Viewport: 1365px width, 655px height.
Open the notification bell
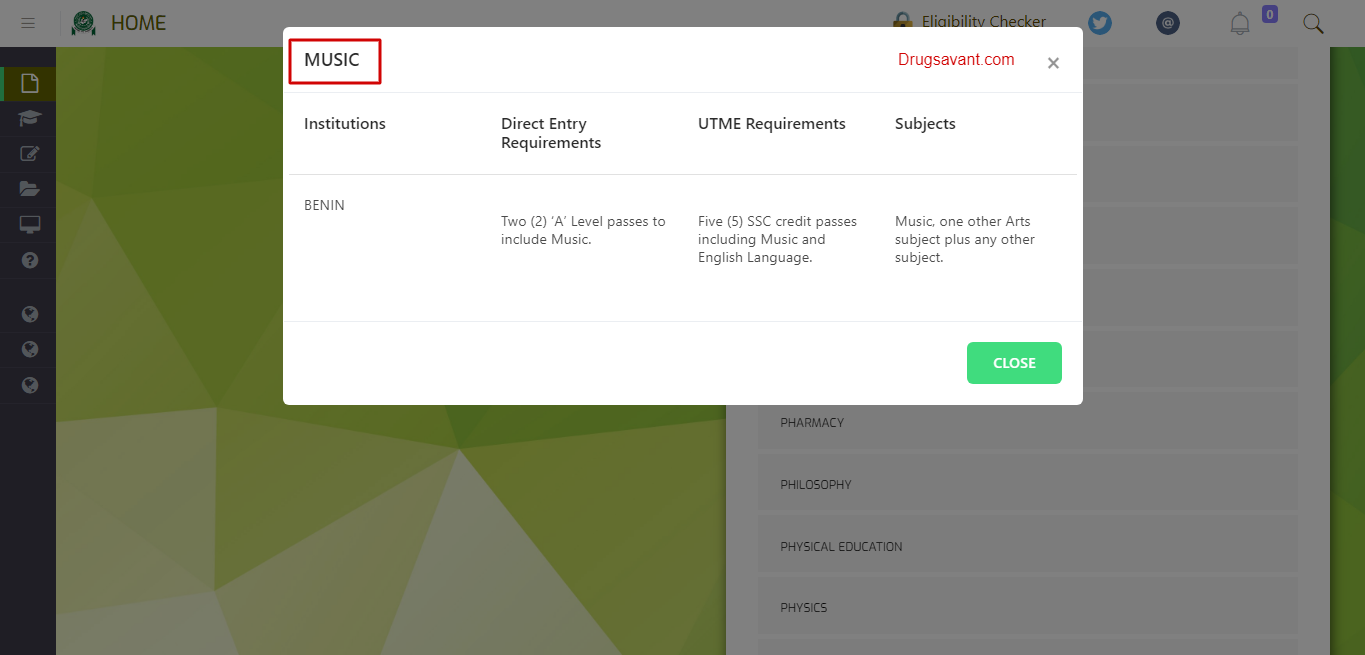(1240, 24)
